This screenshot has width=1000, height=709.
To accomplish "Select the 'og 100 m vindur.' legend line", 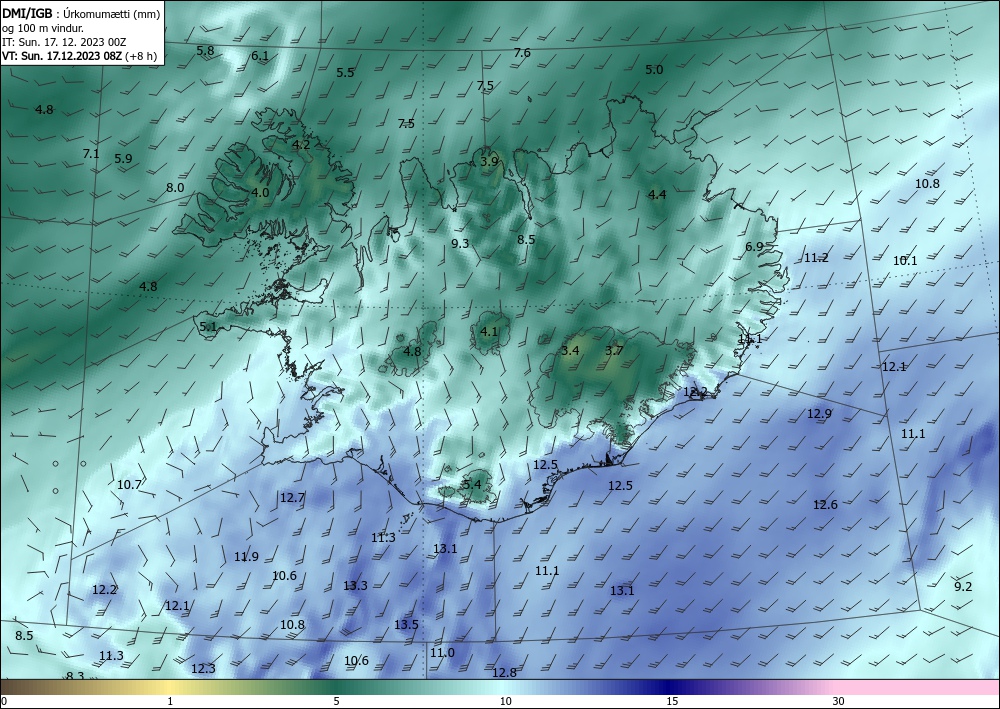I will click(43, 27).
